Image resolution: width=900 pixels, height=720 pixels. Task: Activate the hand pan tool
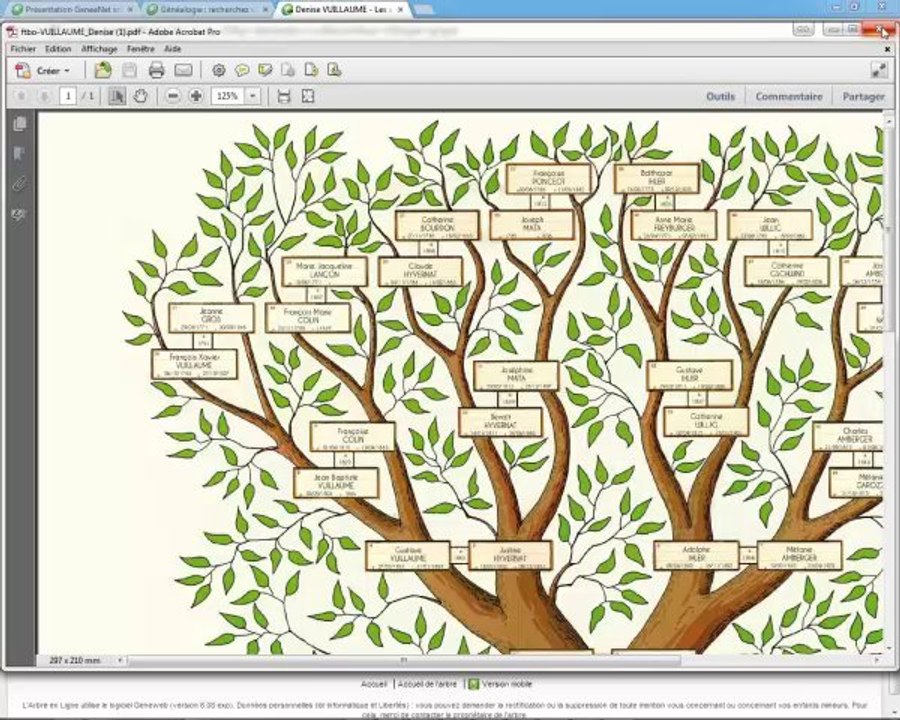click(141, 96)
